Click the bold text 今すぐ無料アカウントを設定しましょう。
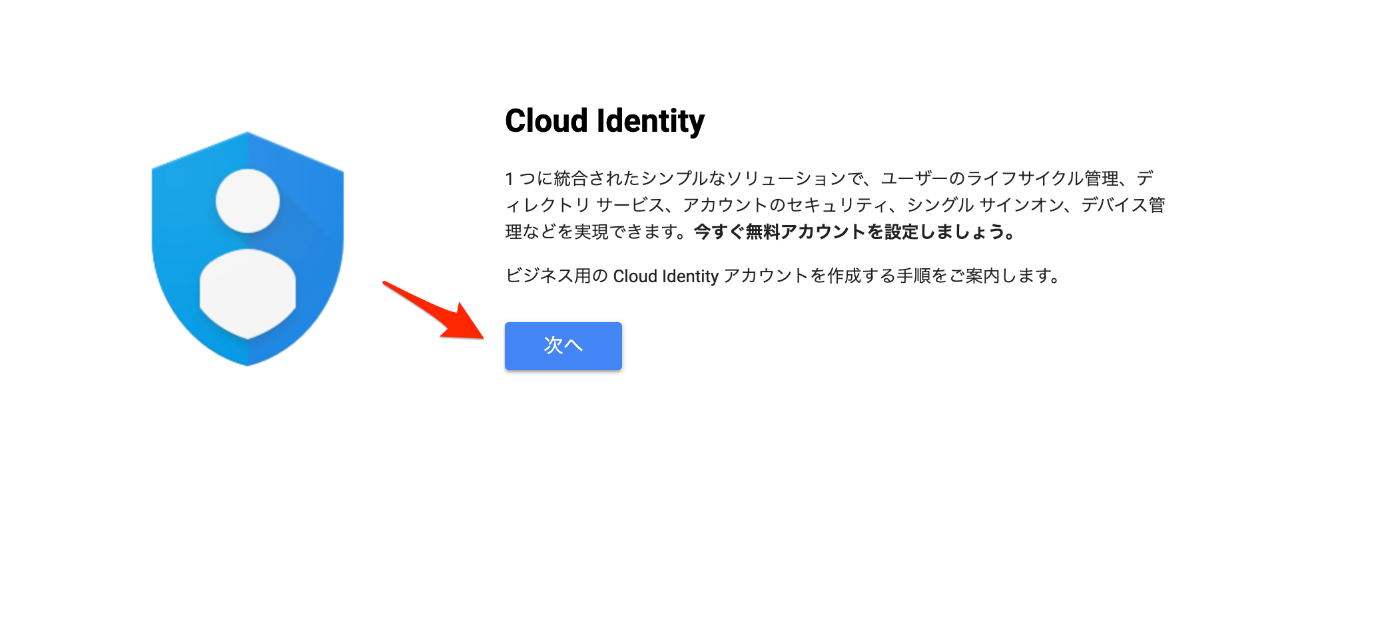Viewport: 1400px width, 627px height. click(855, 232)
